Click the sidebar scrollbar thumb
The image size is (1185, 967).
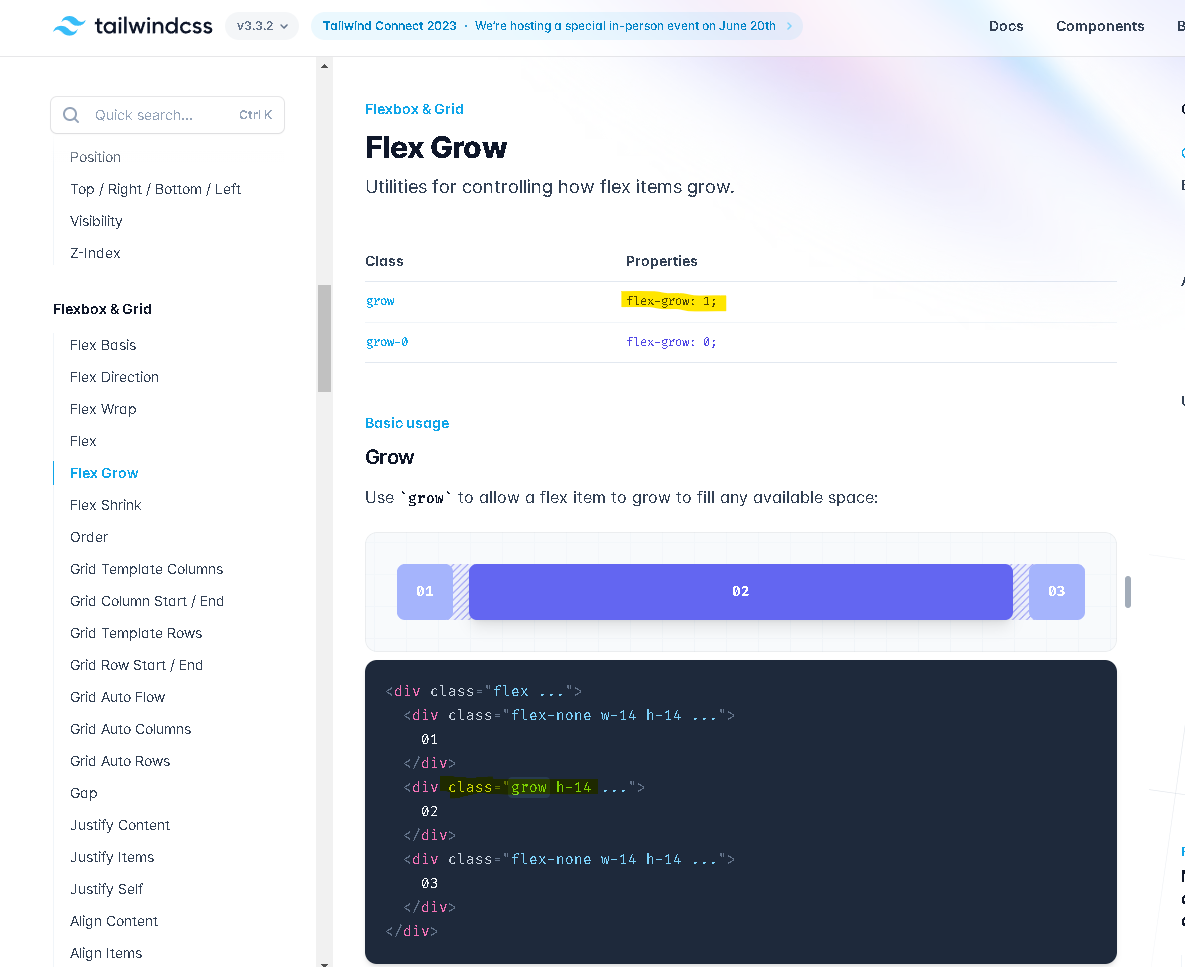(x=324, y=338)
